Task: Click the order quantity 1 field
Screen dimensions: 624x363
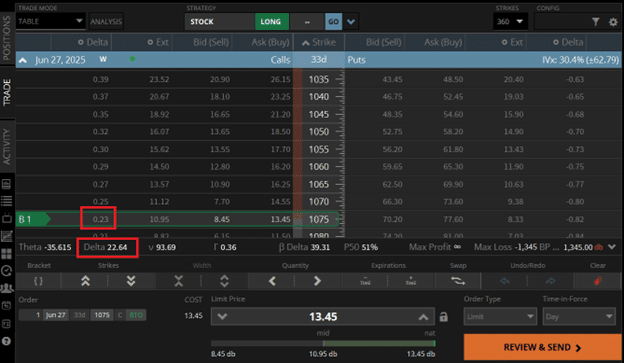Action: click(x=31, y=315)
